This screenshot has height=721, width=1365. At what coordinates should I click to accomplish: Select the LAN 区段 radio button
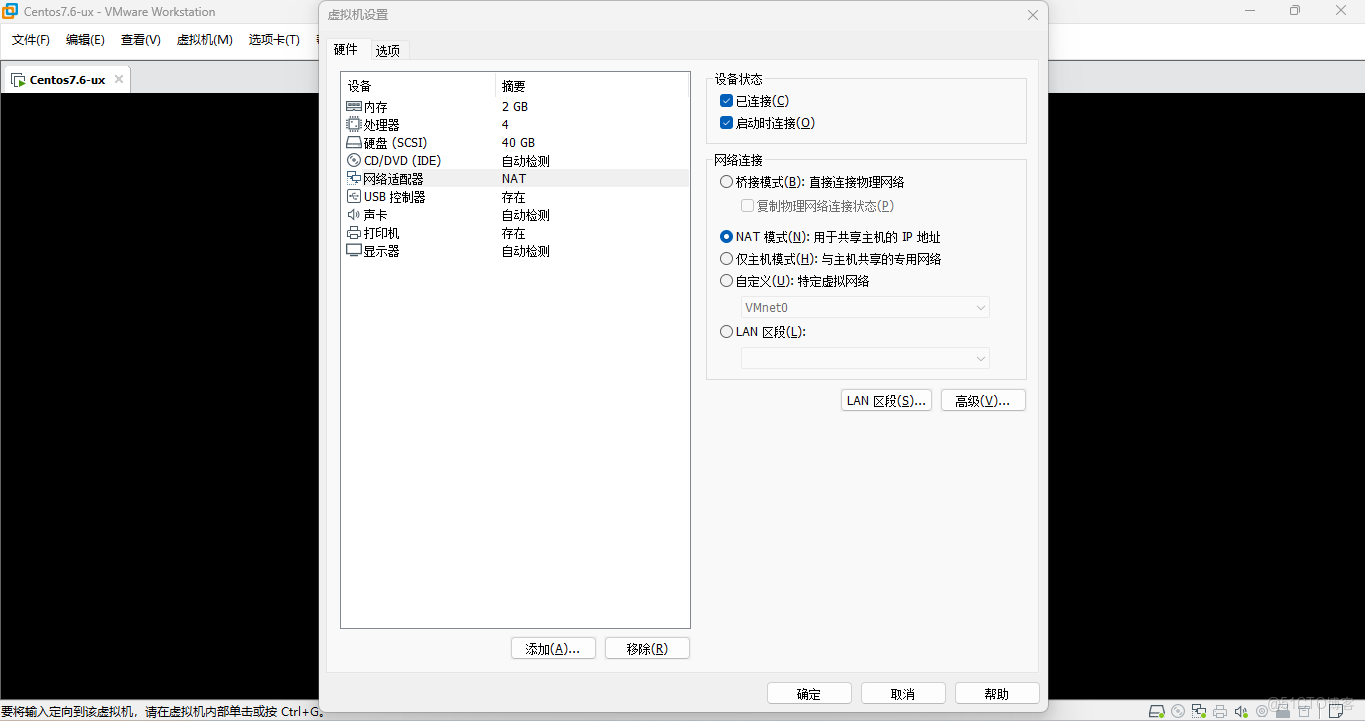pos(726,332)
